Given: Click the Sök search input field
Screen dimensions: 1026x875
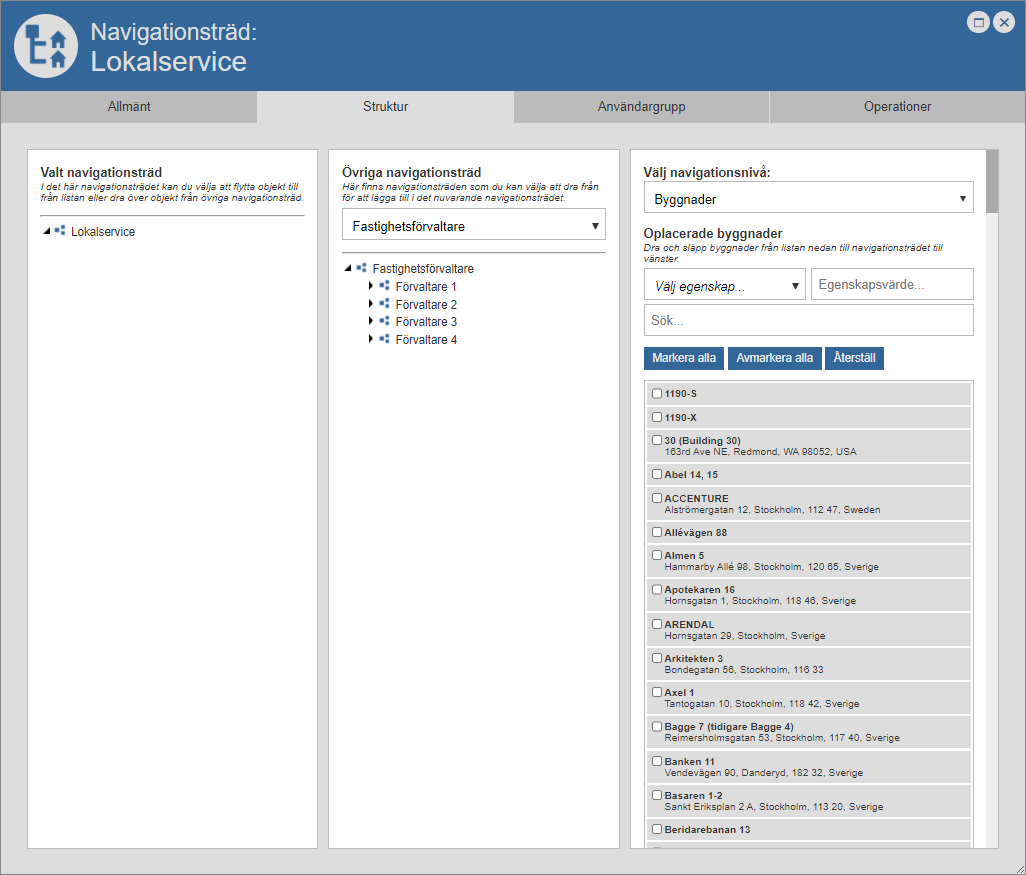Looking at the screenshot, I should [808, 321].
